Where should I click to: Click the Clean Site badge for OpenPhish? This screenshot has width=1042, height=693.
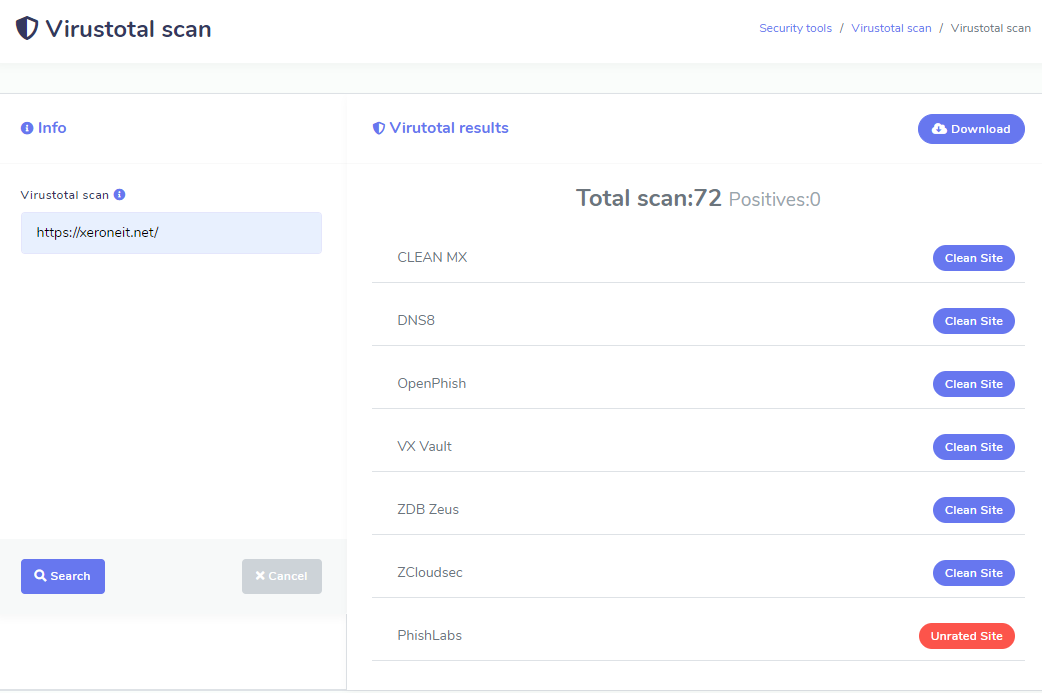(973, 384)
